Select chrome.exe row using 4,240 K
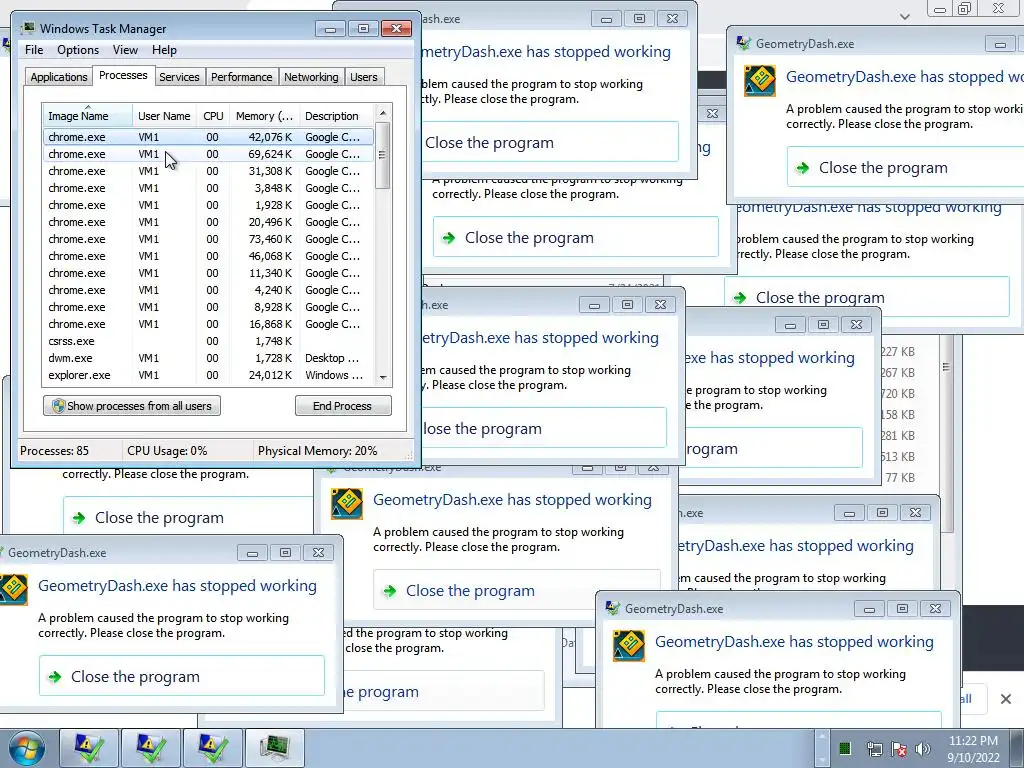Screen dimensions: 1024x768 pyautogui.click(x=209, y=290)
